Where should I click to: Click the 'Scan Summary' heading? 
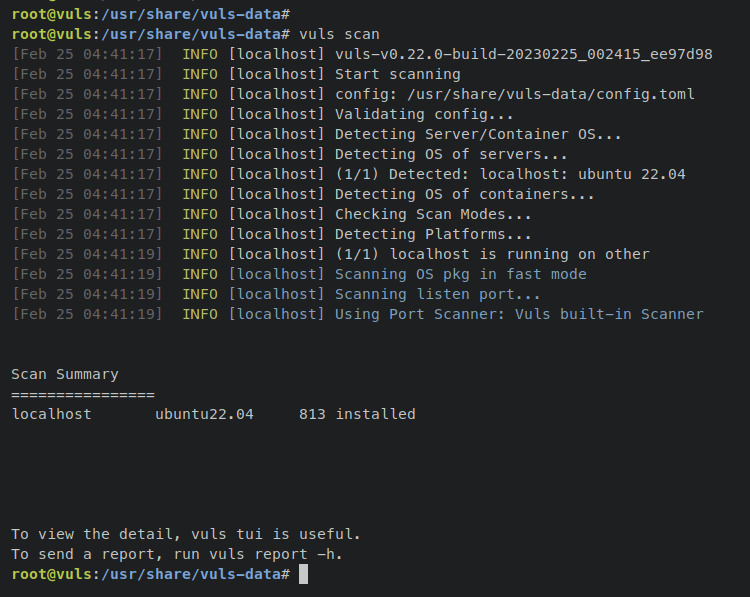coord(65,374)
